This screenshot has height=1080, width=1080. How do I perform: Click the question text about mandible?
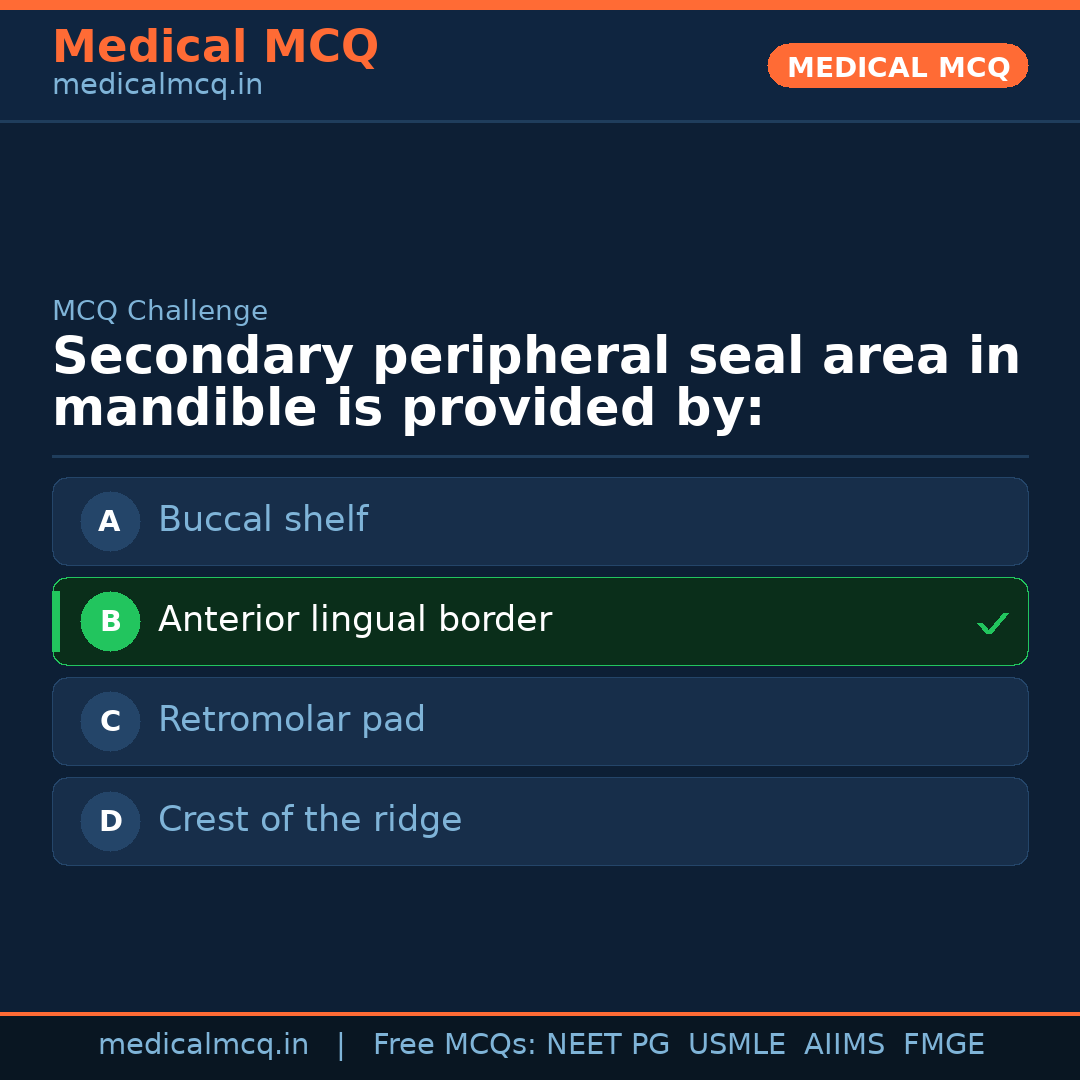pos(536,383)
